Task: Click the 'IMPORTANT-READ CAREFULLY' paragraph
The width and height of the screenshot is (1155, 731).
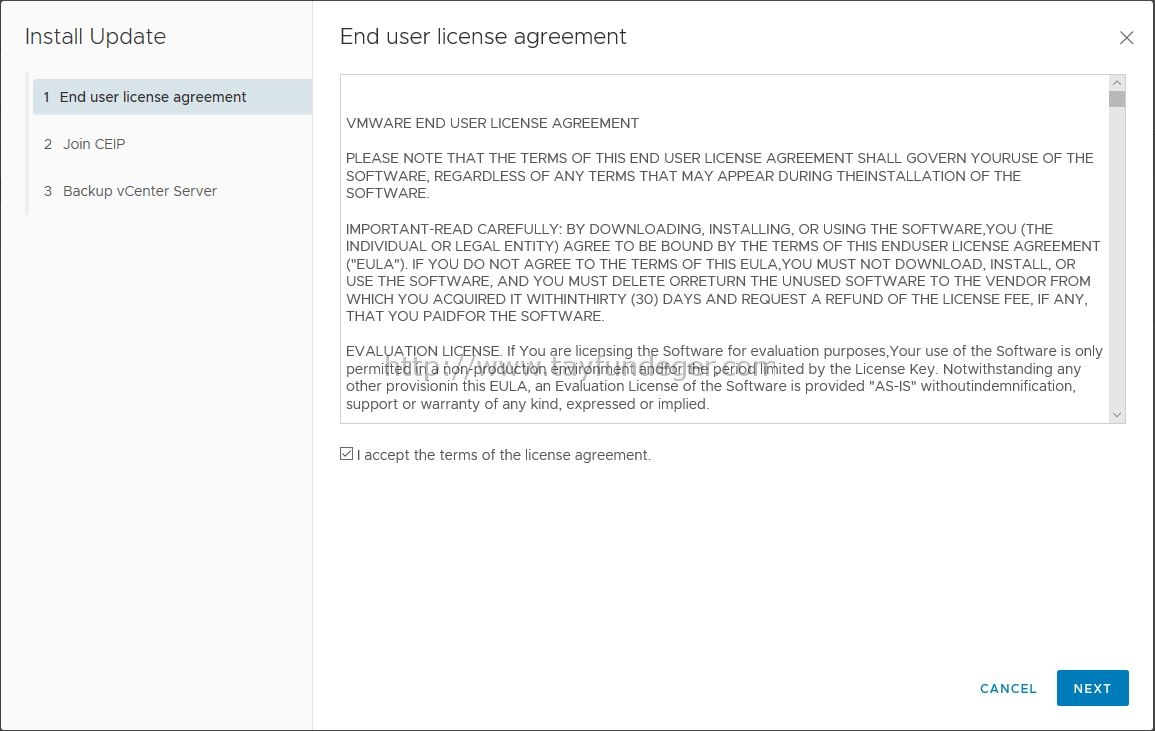Action: tap(723, 273)
